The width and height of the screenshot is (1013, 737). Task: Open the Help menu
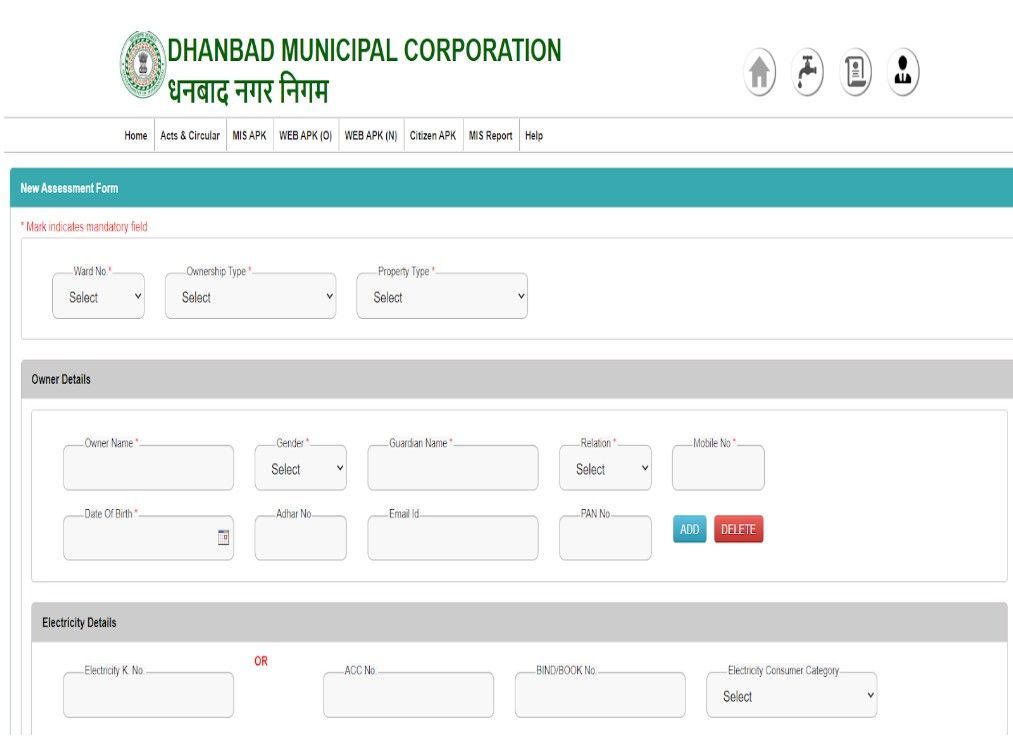tap(533, 135)
